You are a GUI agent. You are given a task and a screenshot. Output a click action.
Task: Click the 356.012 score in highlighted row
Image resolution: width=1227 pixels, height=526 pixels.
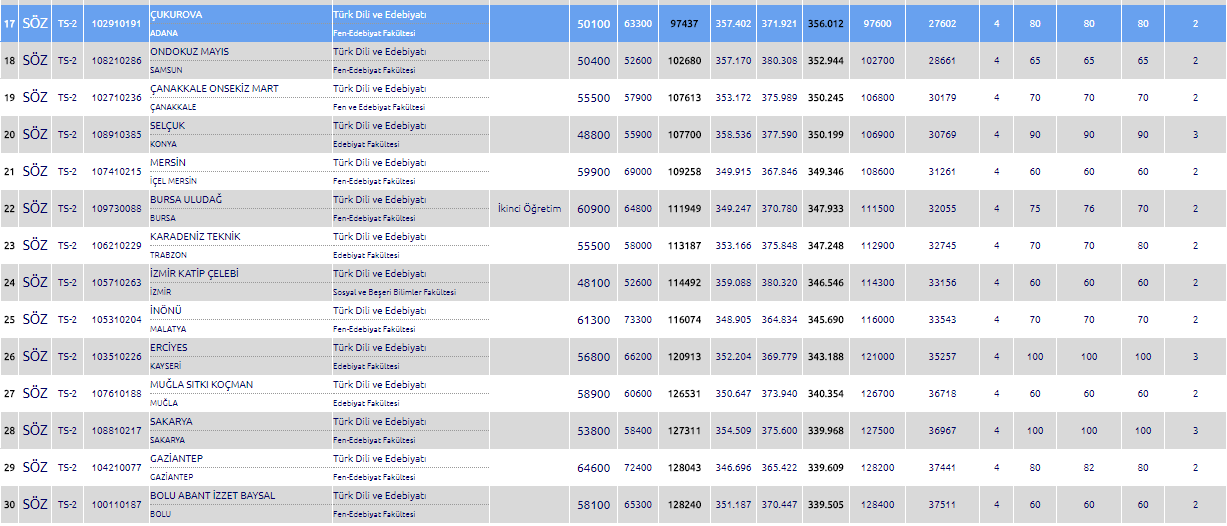826,23
